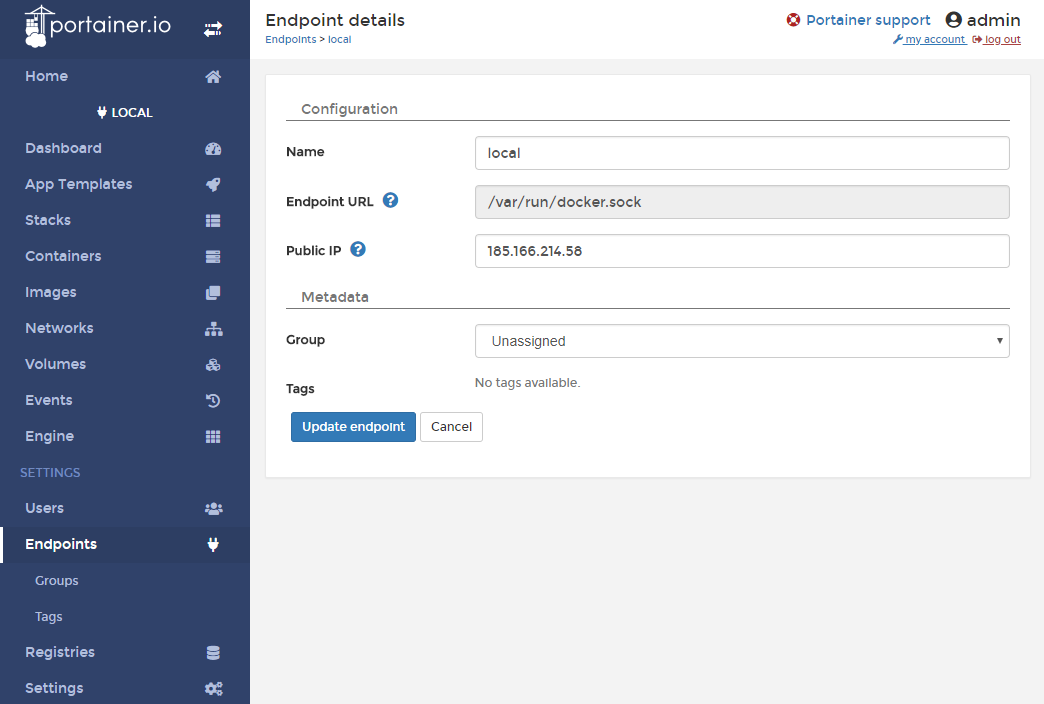Open the Groups submenu under Endpoints
Viewport: 1044px width, 704px height.
tap(57, 581)
